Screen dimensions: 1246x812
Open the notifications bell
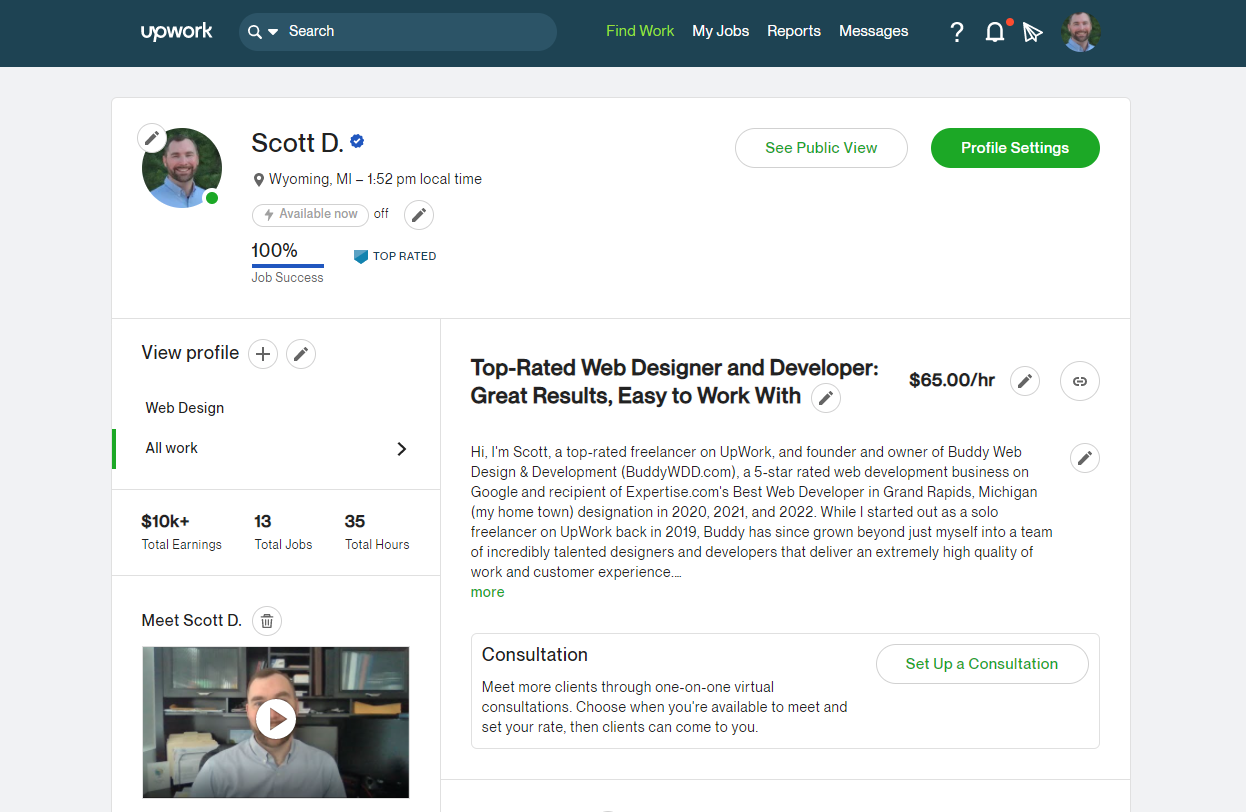click(995, 32)
